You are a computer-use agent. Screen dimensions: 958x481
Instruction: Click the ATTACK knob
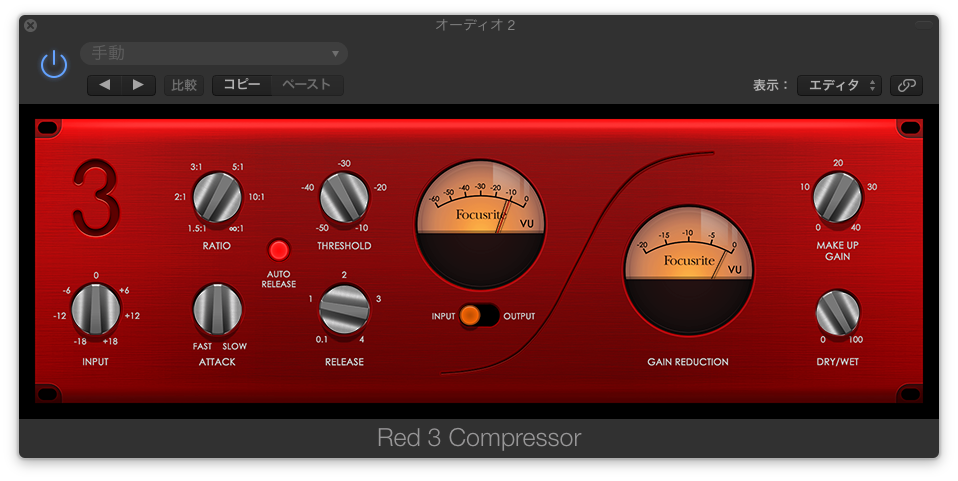point(218,309)
